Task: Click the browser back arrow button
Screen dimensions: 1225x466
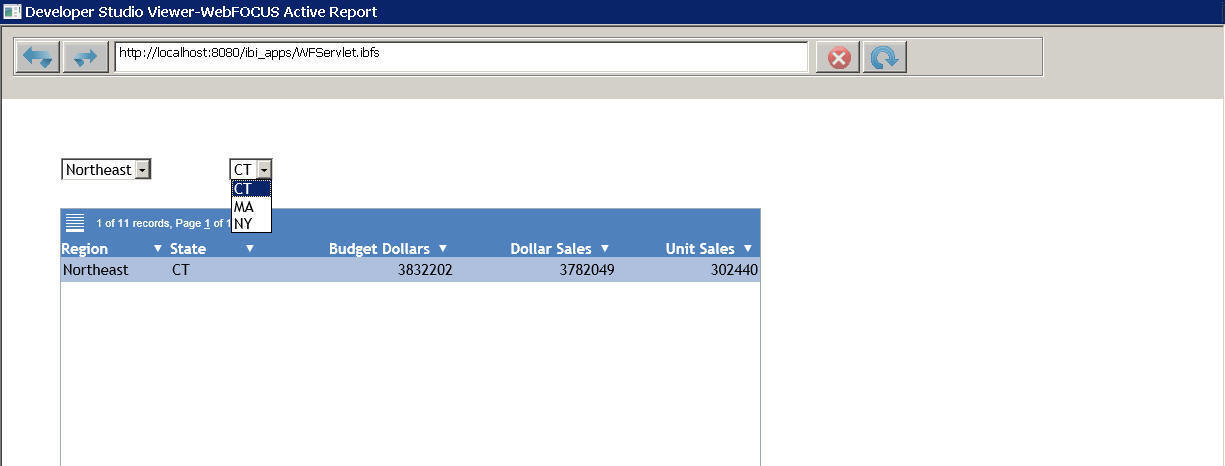Action: [x=38, y=57]
